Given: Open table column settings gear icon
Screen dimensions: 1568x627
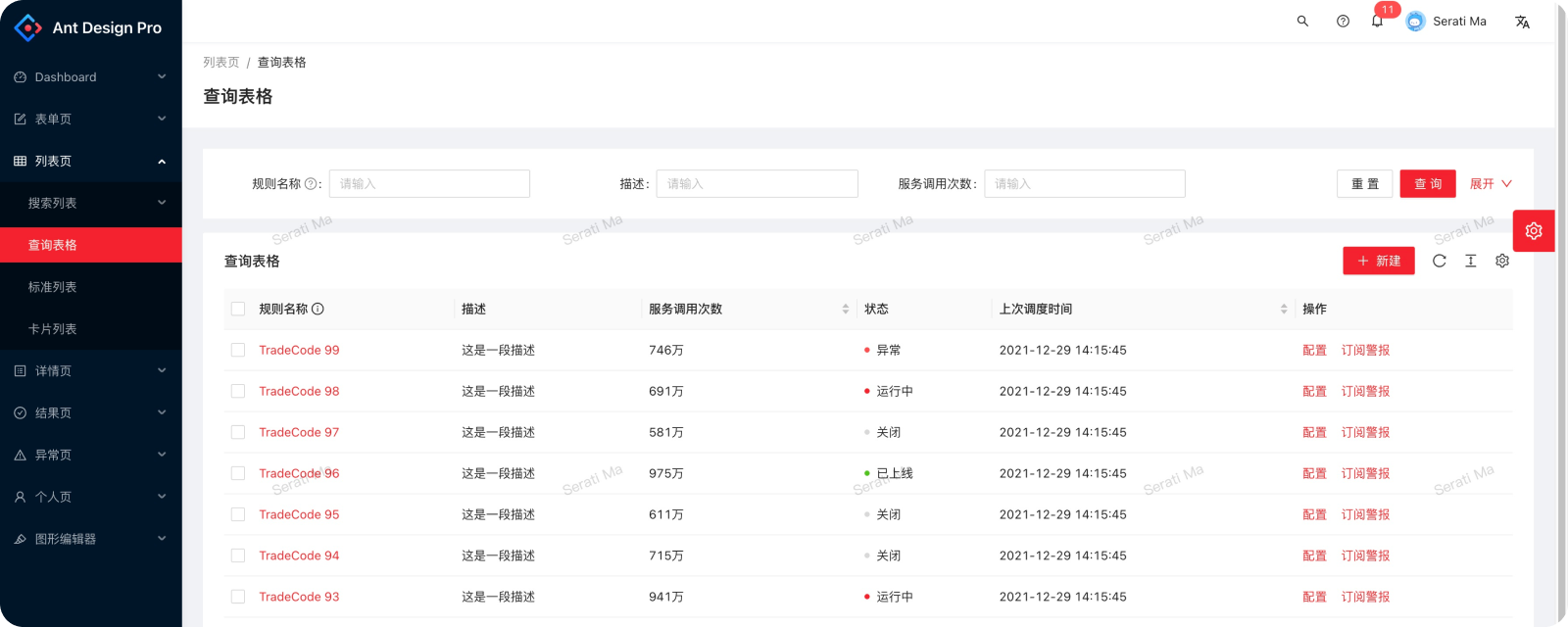Looking at the screenshot, I should 1501,261.
